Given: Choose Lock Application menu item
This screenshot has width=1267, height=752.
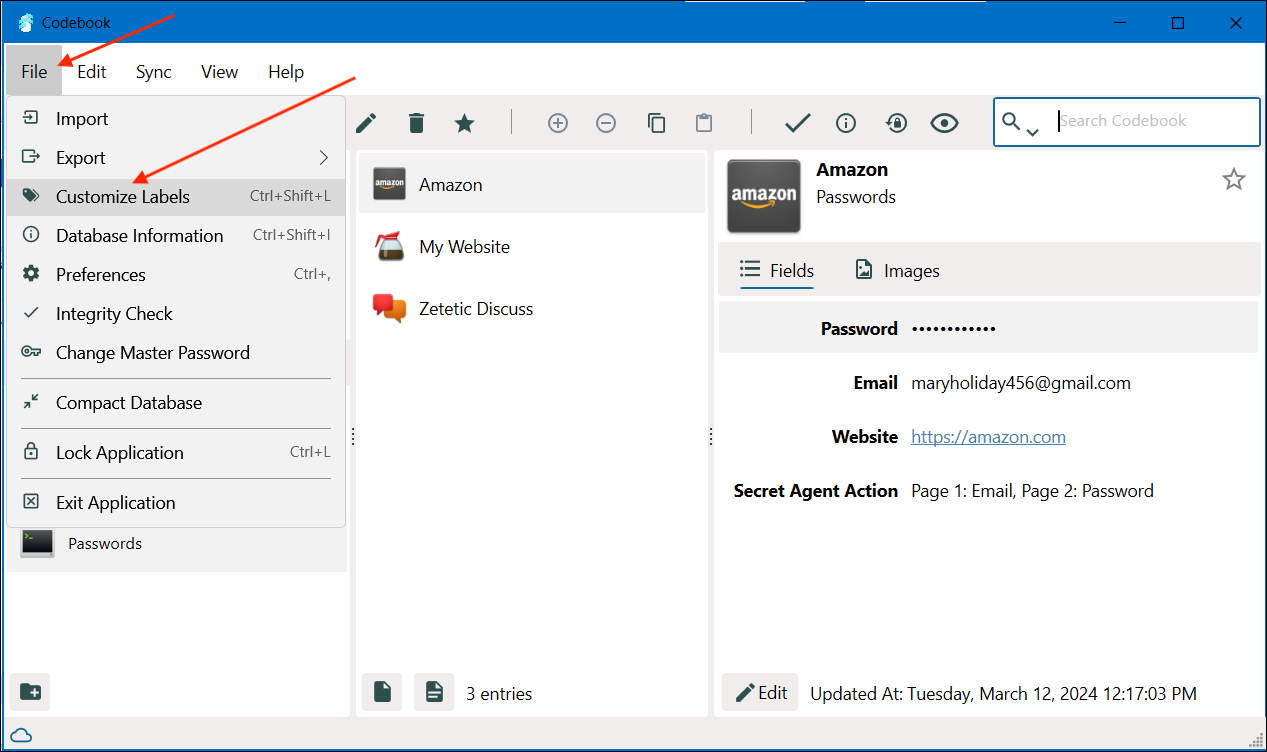Looking at the screenshot, I should click(x=176, y=452).
